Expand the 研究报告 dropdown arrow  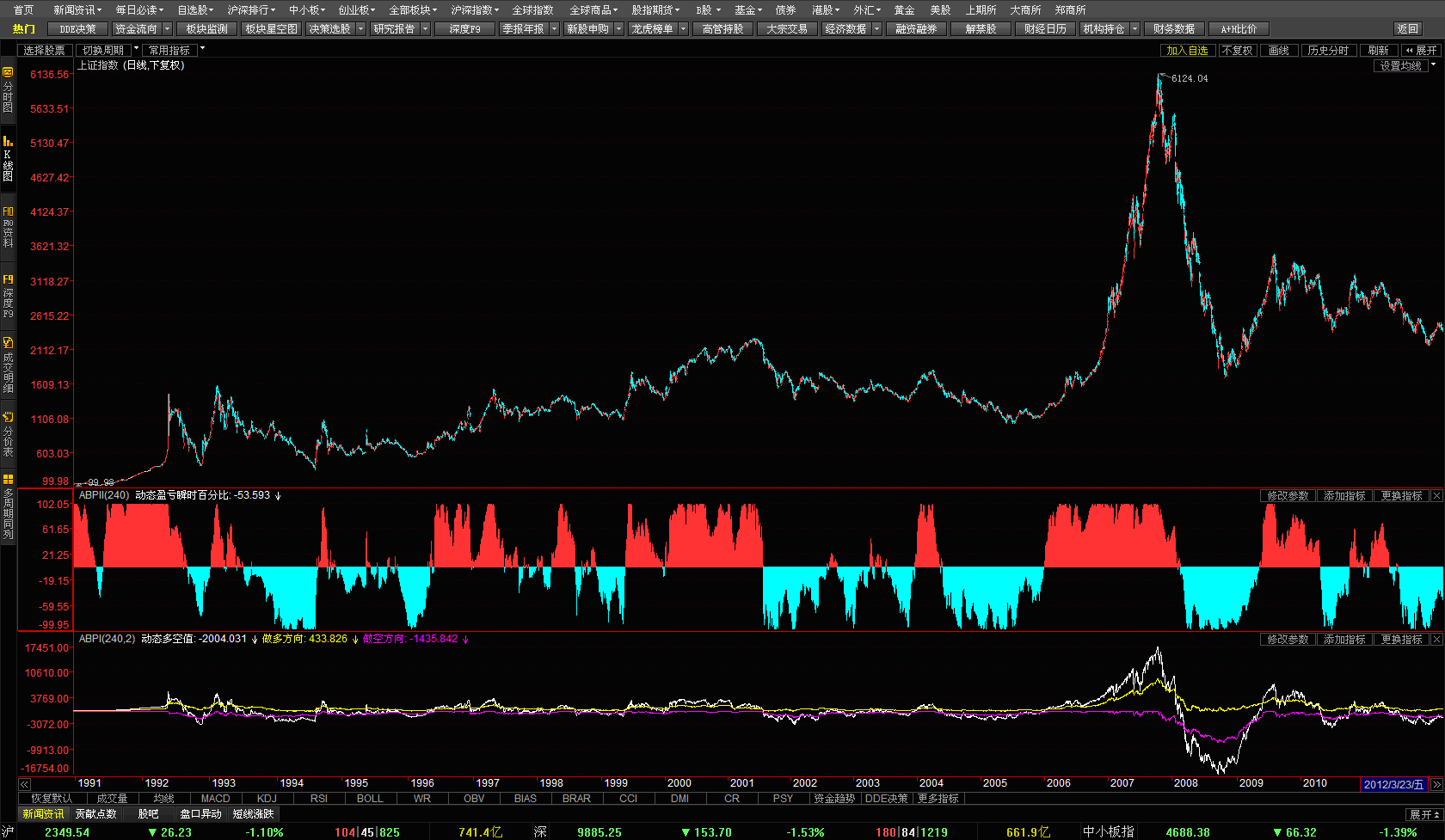coord(425,29)
